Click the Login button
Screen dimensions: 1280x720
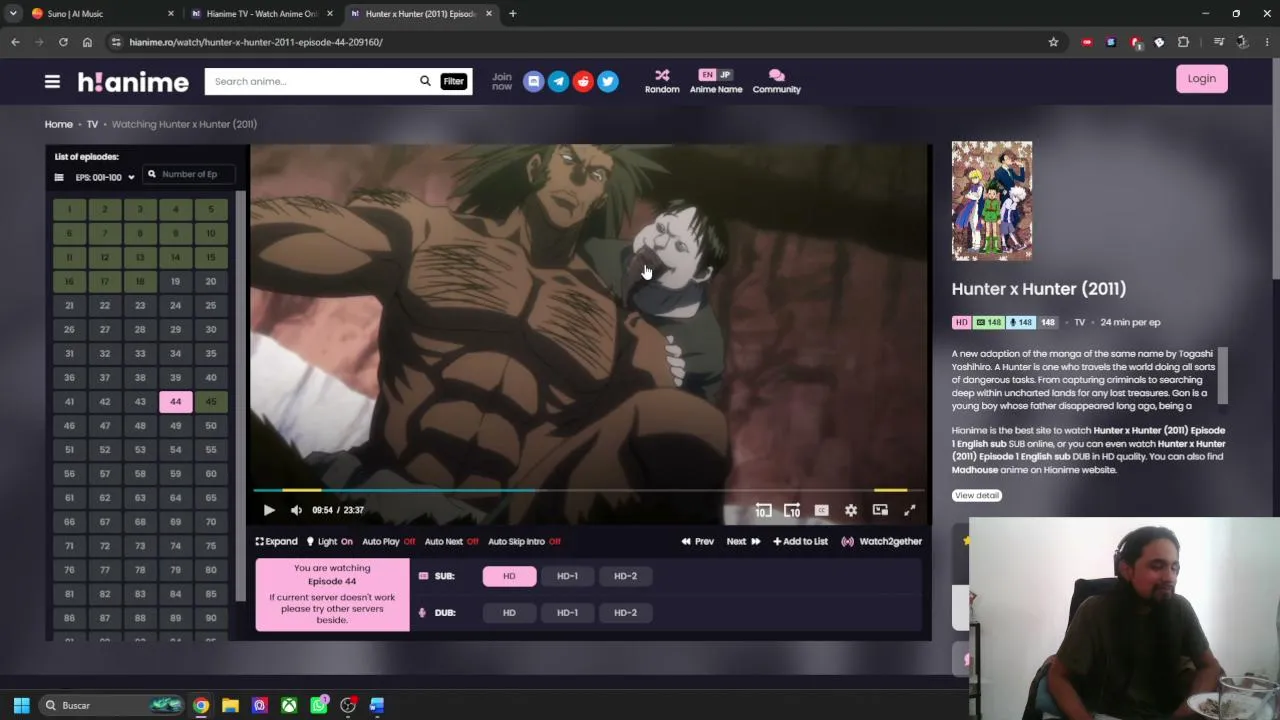tap(1202, 79)
